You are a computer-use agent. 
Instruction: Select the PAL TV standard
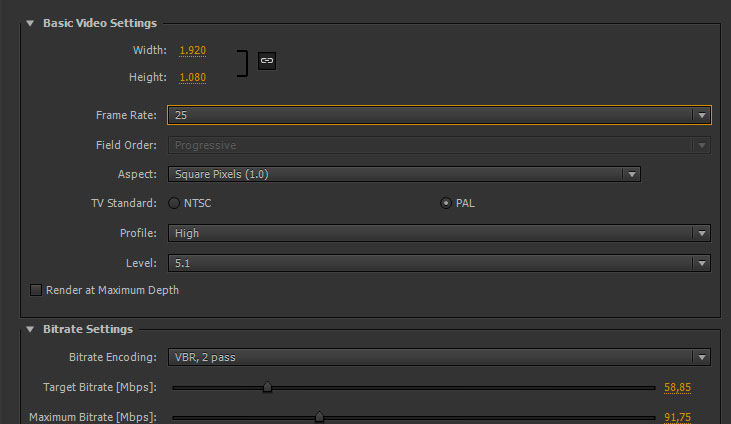pyautogui.click(x=446, y=203)
